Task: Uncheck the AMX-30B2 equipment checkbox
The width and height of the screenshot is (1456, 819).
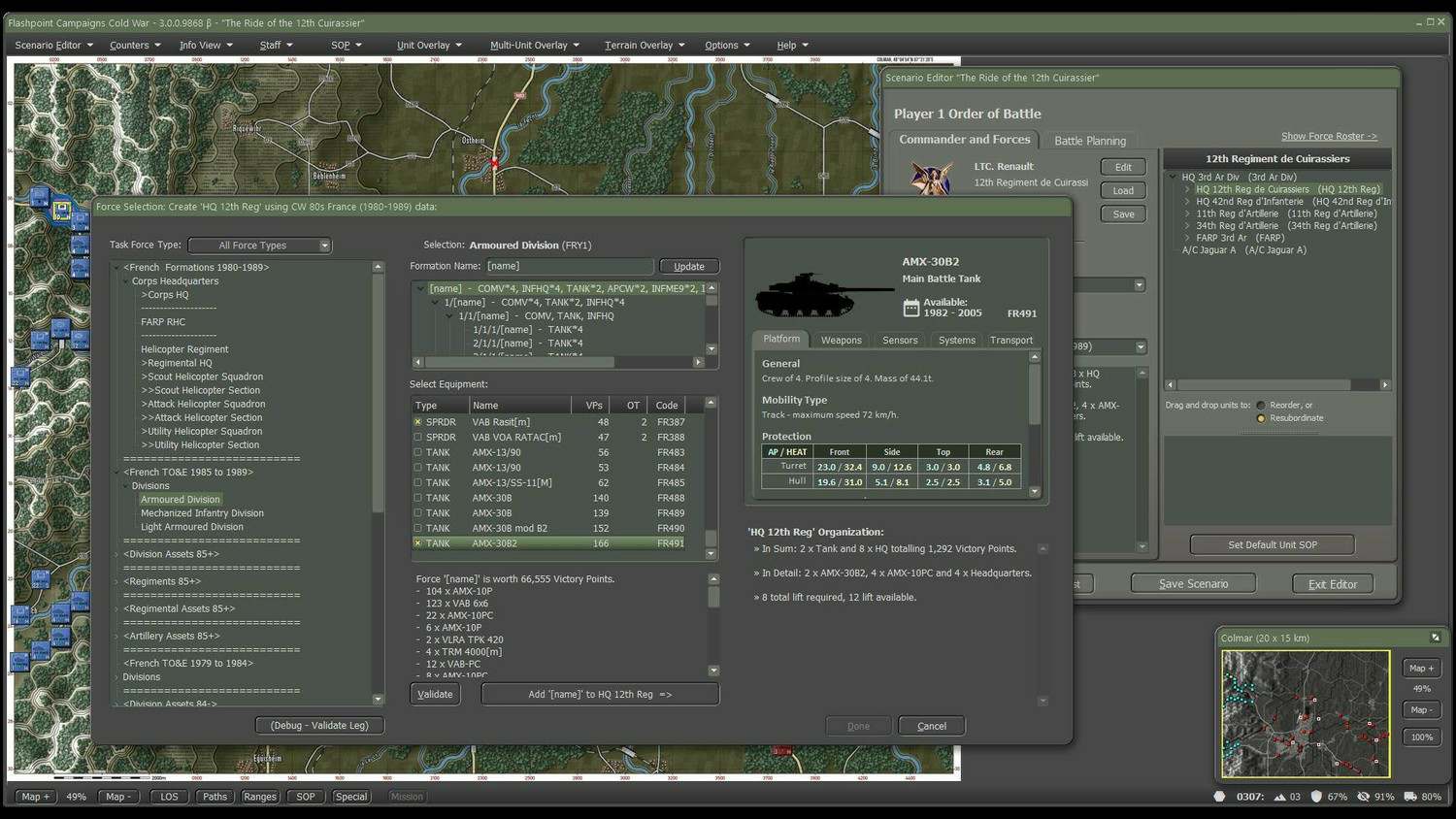Action: [x=418, y=543]
